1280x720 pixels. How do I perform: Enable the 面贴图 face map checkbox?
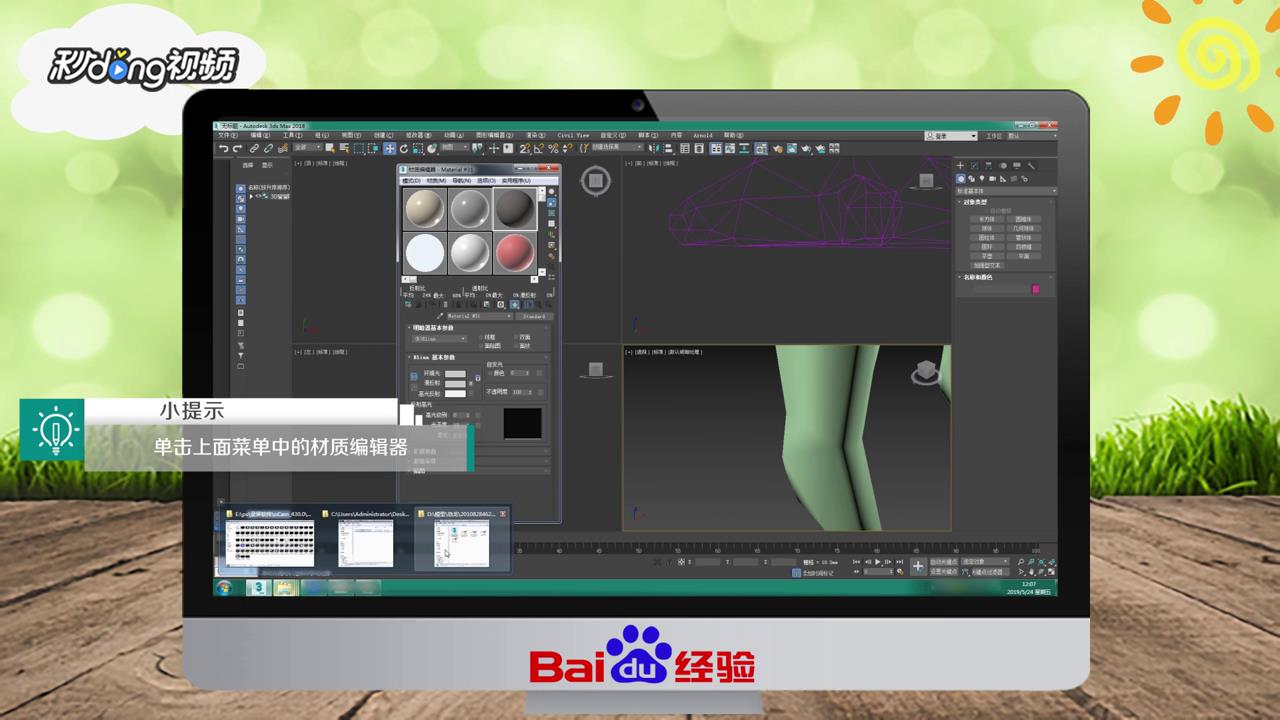click(481, 346)
